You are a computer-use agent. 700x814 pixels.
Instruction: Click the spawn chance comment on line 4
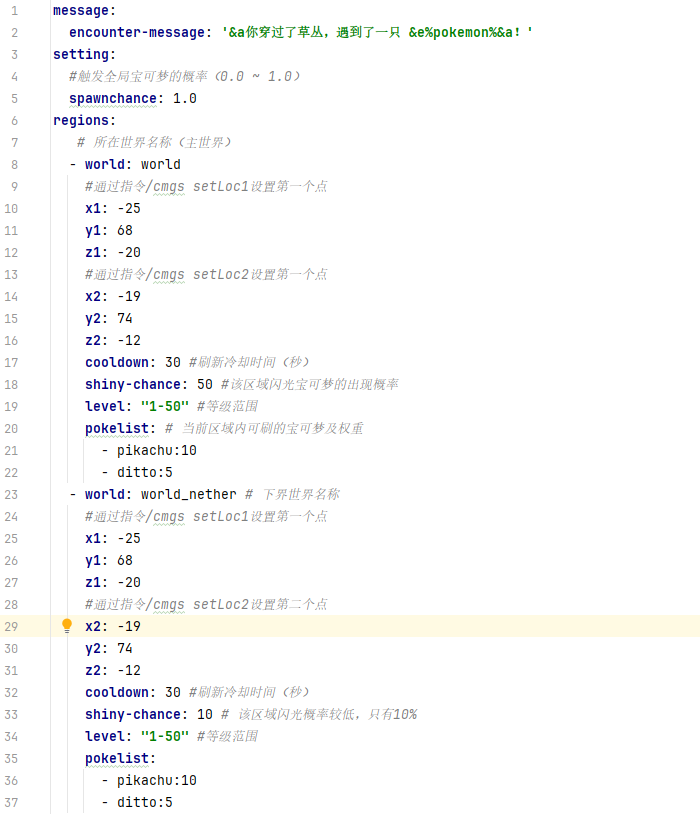[185, 76]
